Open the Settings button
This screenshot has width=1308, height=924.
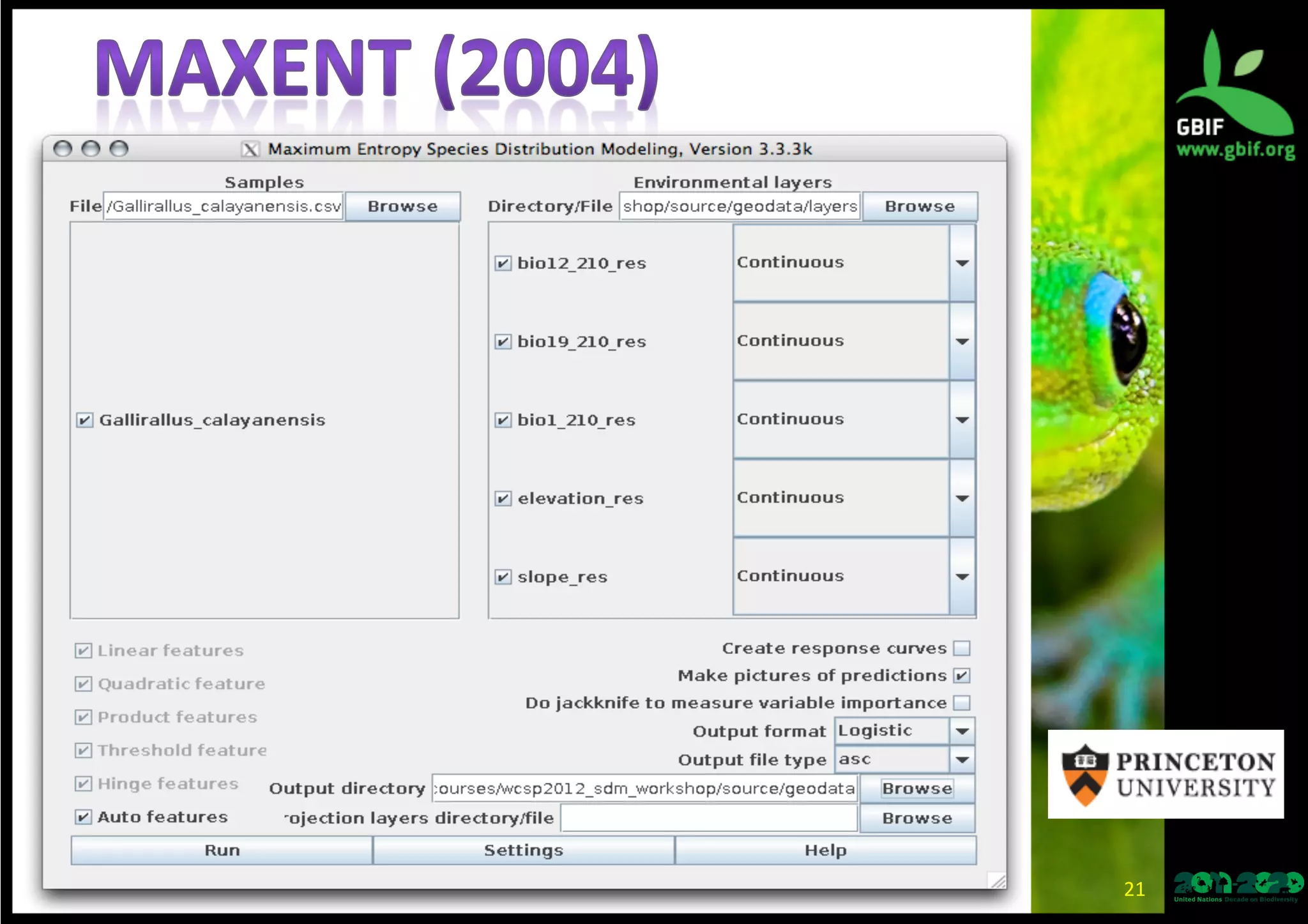524,851
